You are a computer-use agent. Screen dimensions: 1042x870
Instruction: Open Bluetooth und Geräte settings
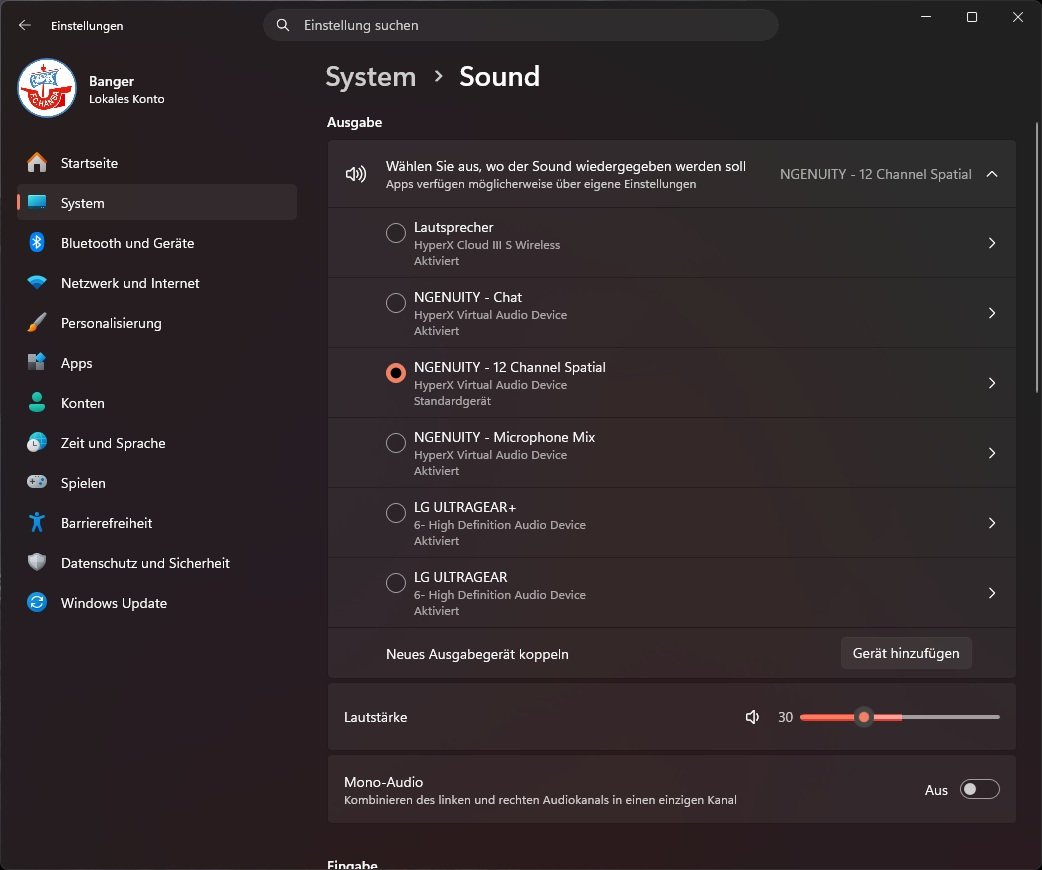point(157,243)
